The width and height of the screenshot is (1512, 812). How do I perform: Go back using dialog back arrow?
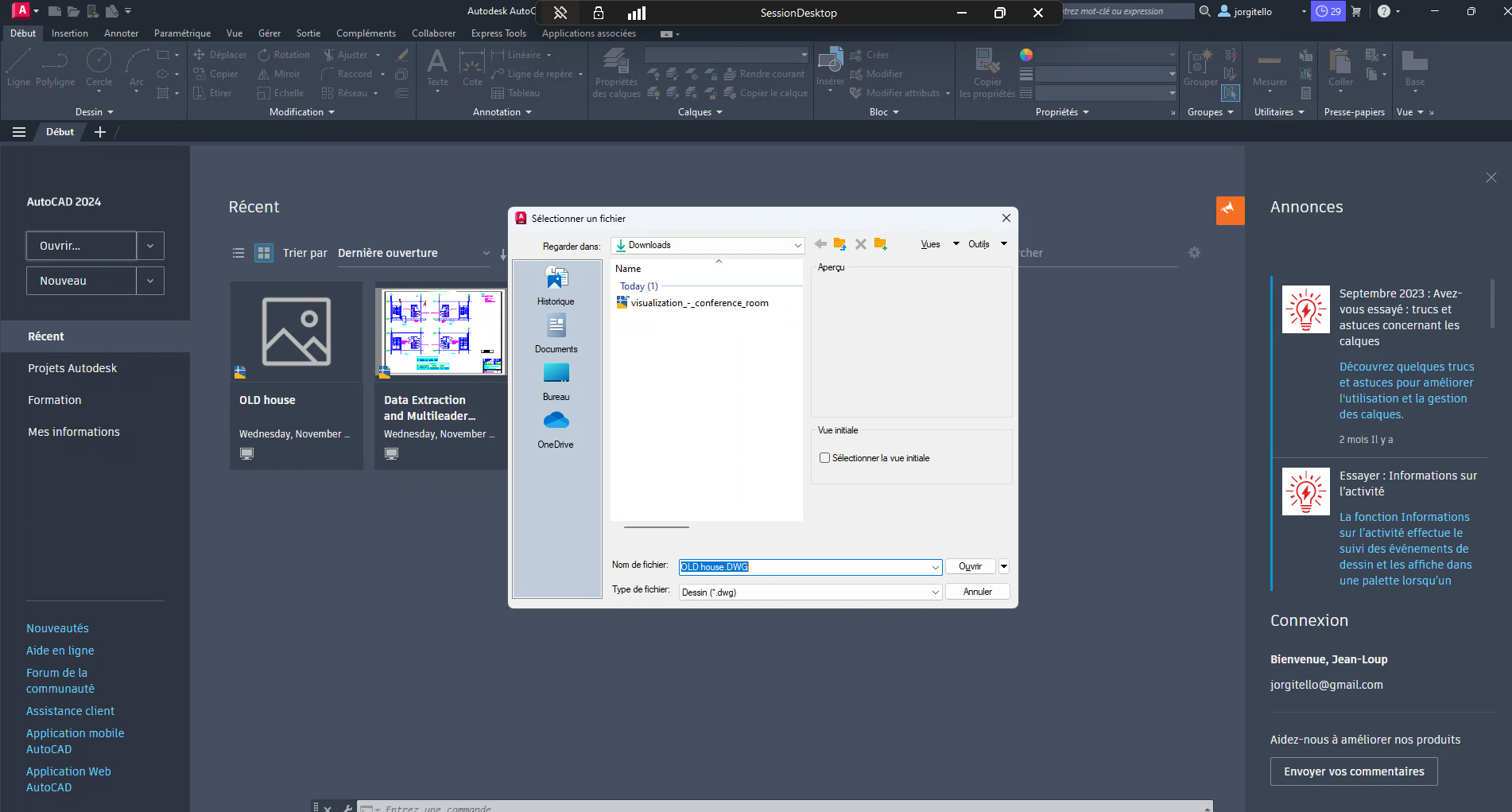click(820, 244)
